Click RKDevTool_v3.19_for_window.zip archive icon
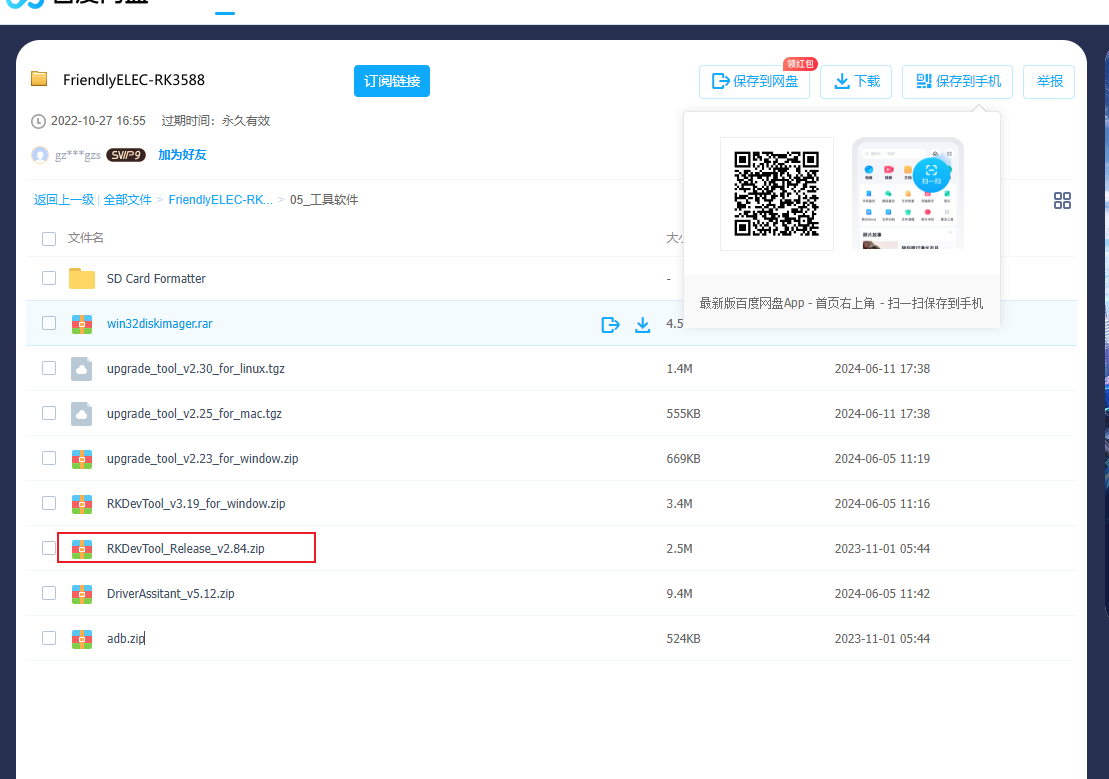Viewport: 1109px width, 779px height. pos(82,504)
